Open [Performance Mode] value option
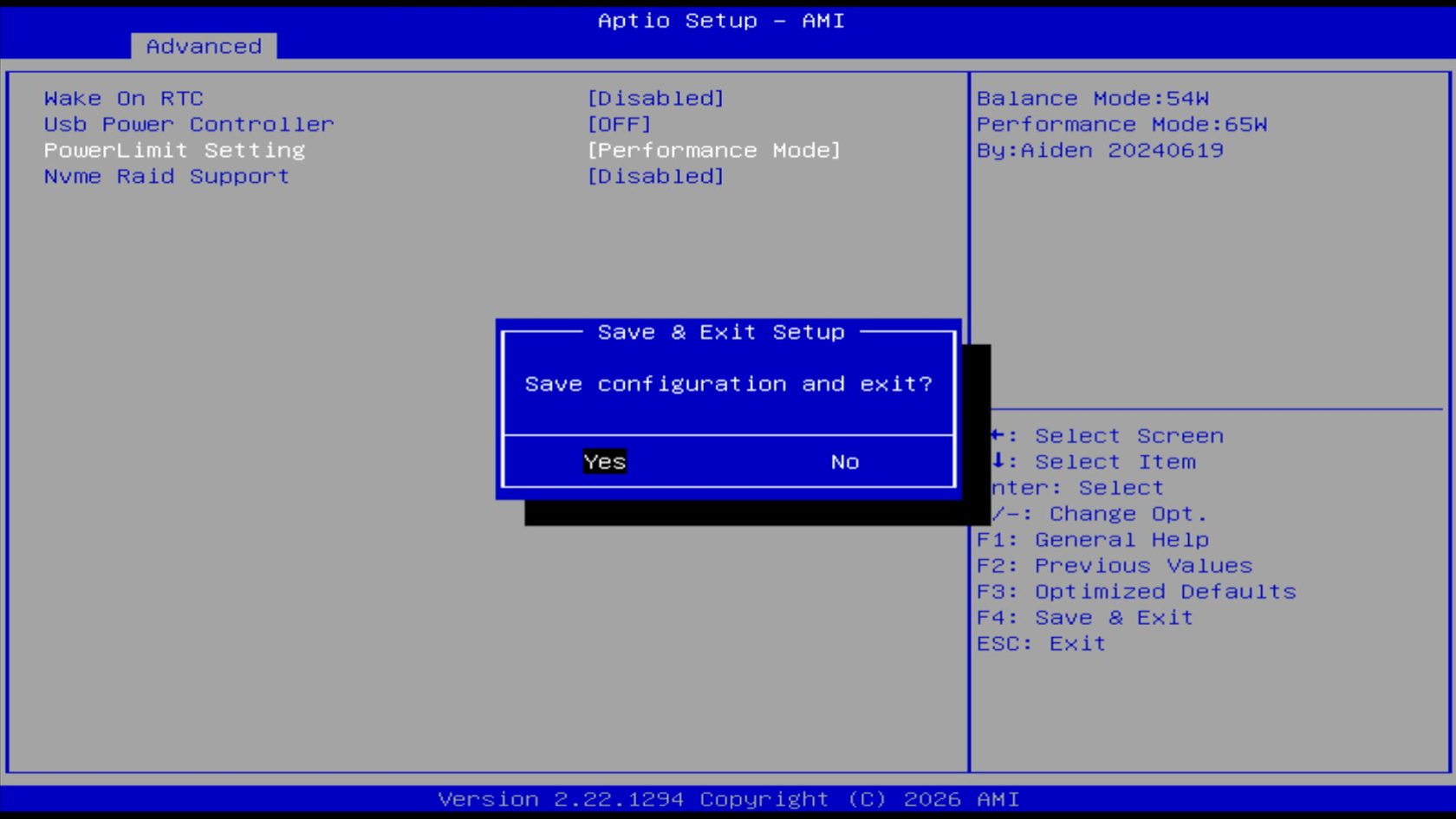This screenshot has width=1456, height=819. pos(714,151)
